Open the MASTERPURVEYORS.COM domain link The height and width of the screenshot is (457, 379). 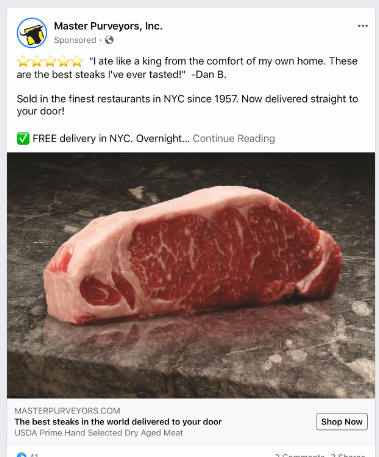pyautogui.click(x=67, y=411)
